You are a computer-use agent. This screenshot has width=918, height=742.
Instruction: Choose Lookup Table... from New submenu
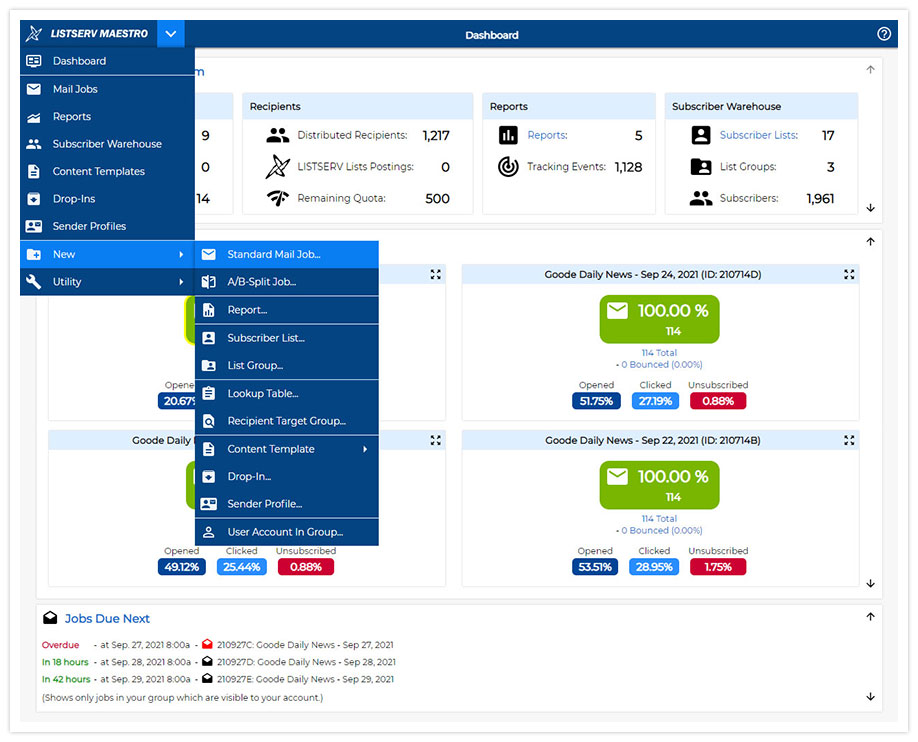point(286,394)
